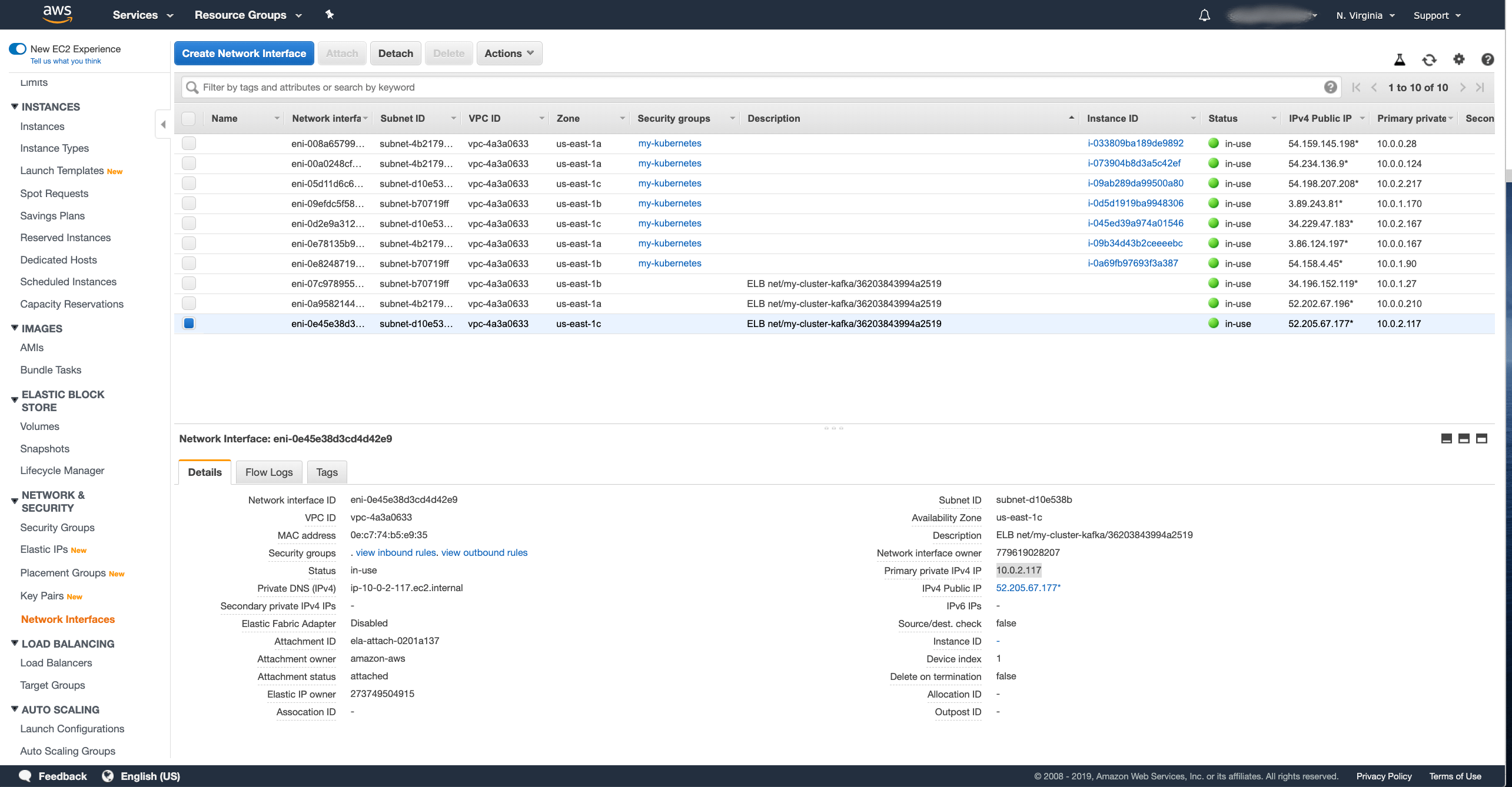The width and height of the screenshot is (1512, 787).
Task: Open the Zone column filter arrow
Action: coord(622,118)
